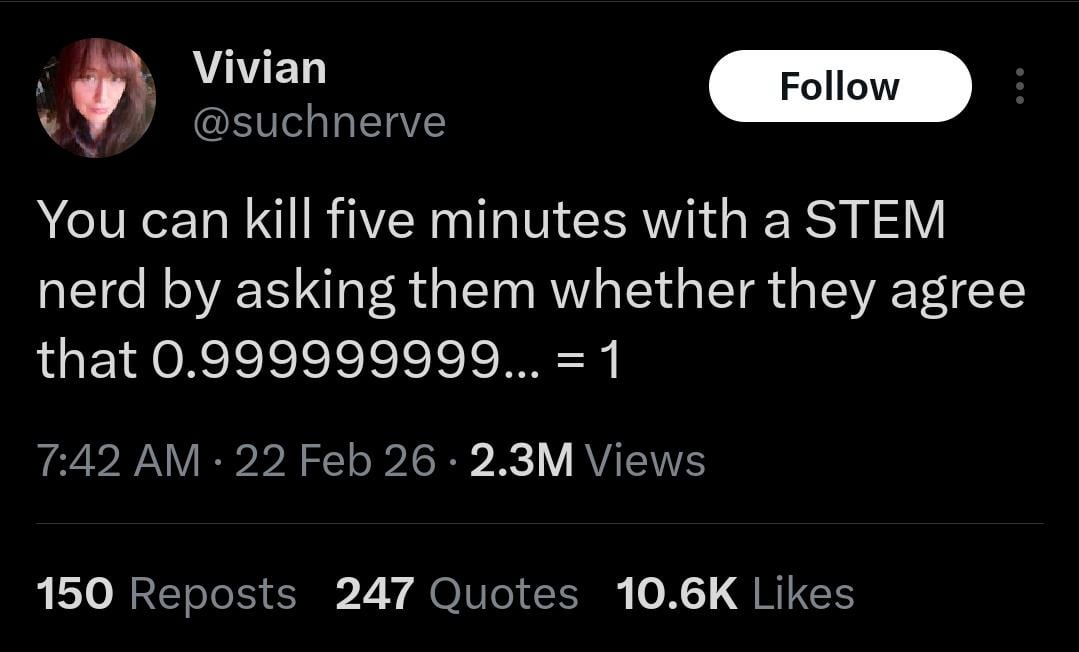Open the Quotes list
This screenshot has height=652, width=1079.
tap(504, 593)
